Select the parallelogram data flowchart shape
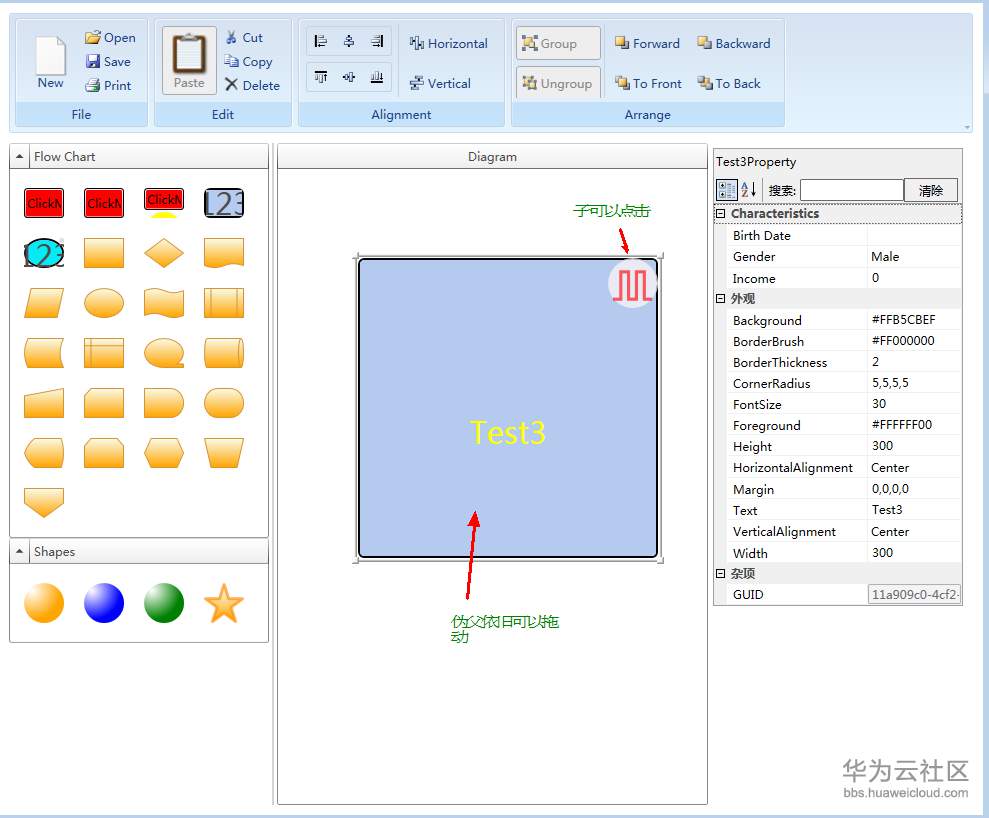 click(44, 303)
